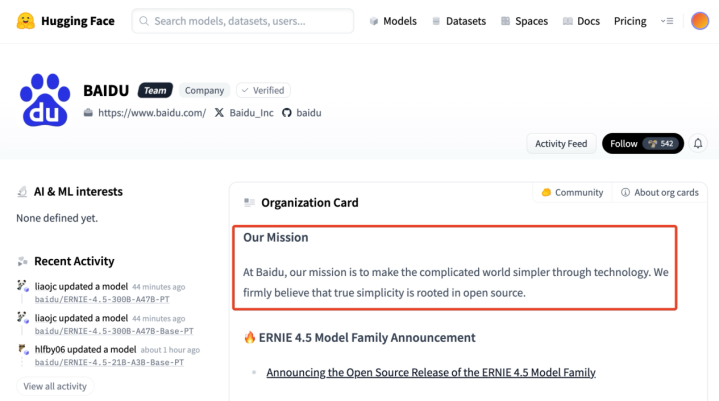Expand the extra navigation menu

tap(667, 21)
